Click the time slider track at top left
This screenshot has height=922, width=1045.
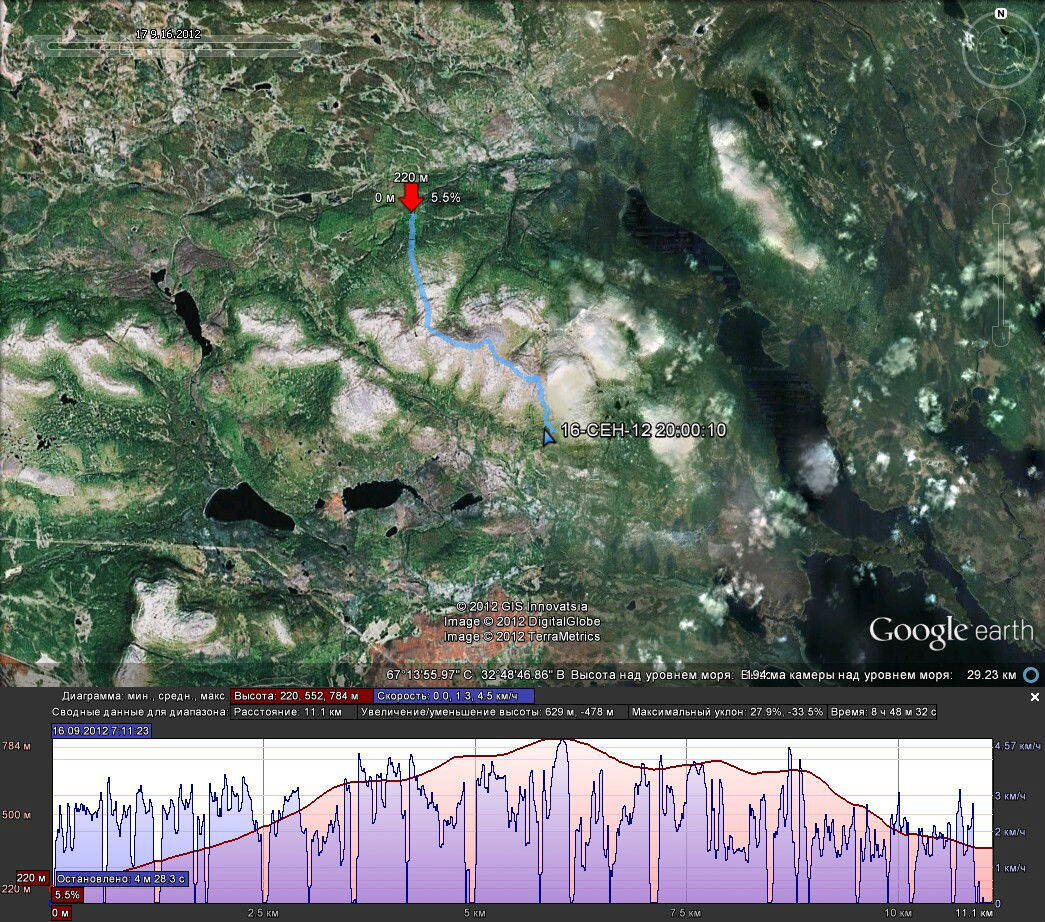[173, 47]
